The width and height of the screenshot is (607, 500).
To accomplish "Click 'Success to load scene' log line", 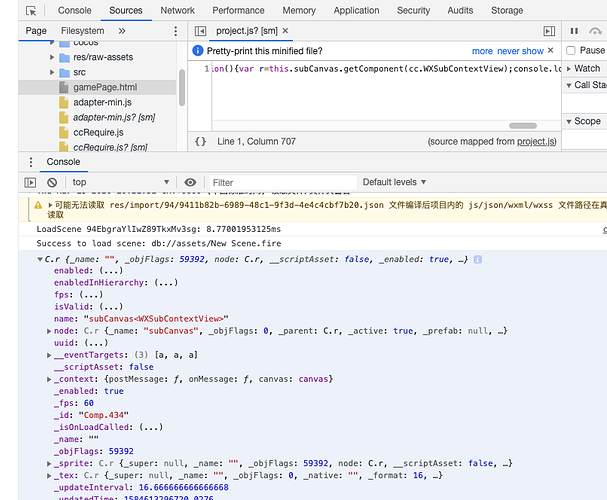I will [x=159, y=244].
